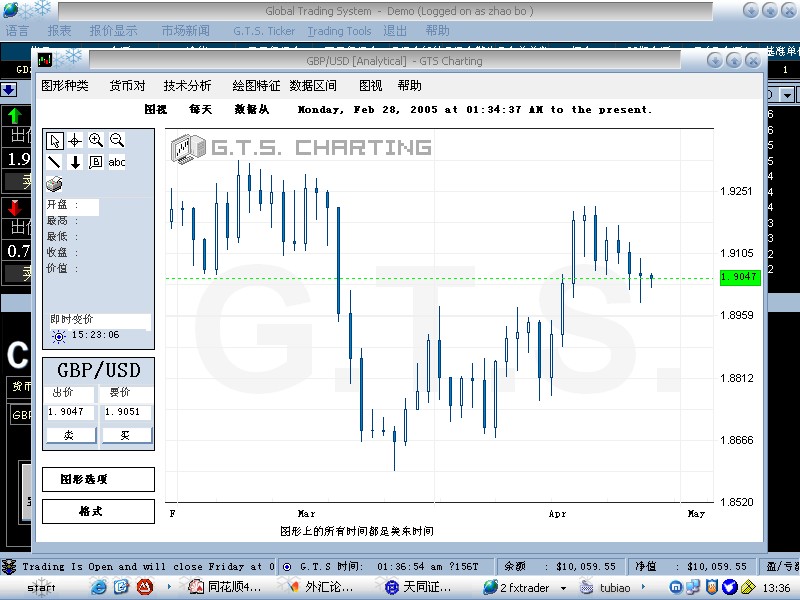Screen dimensions: 800x600
Task: Click the round blue m icon in the system tray
Action: pyautogui.click(x=676, y=587)
